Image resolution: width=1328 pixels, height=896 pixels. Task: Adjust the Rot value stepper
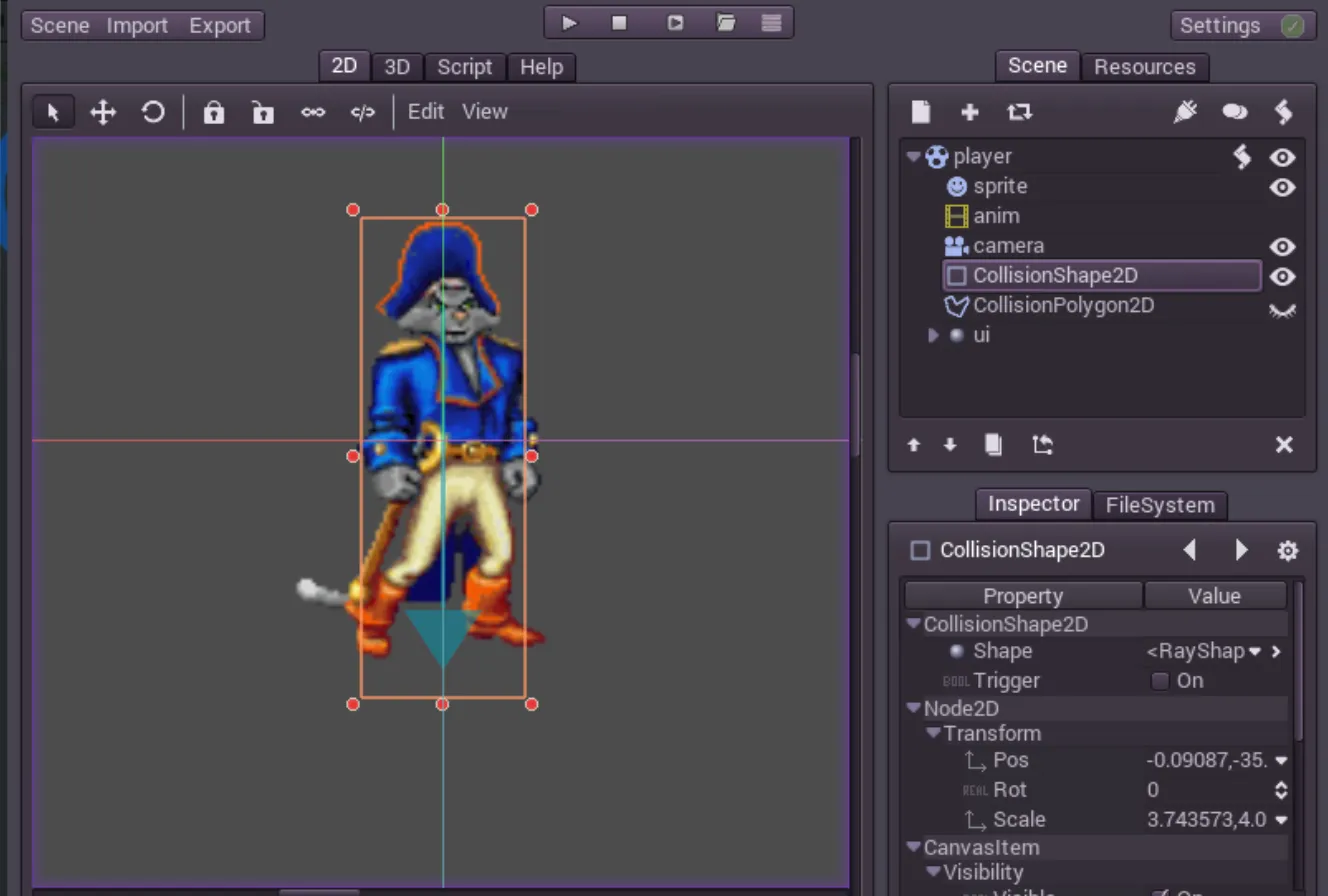[x=1281, y=790]
